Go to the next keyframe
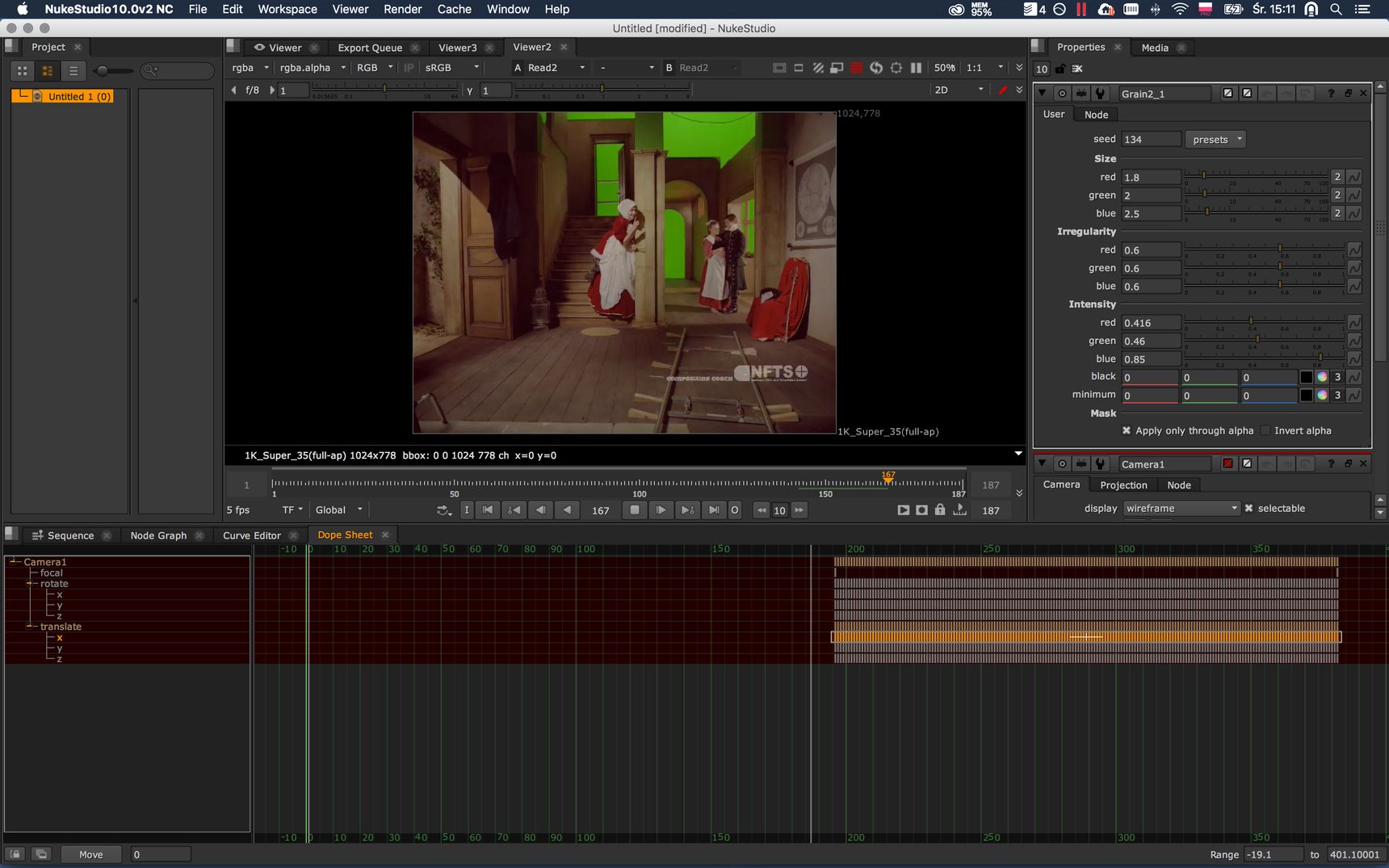 (687, 509)
